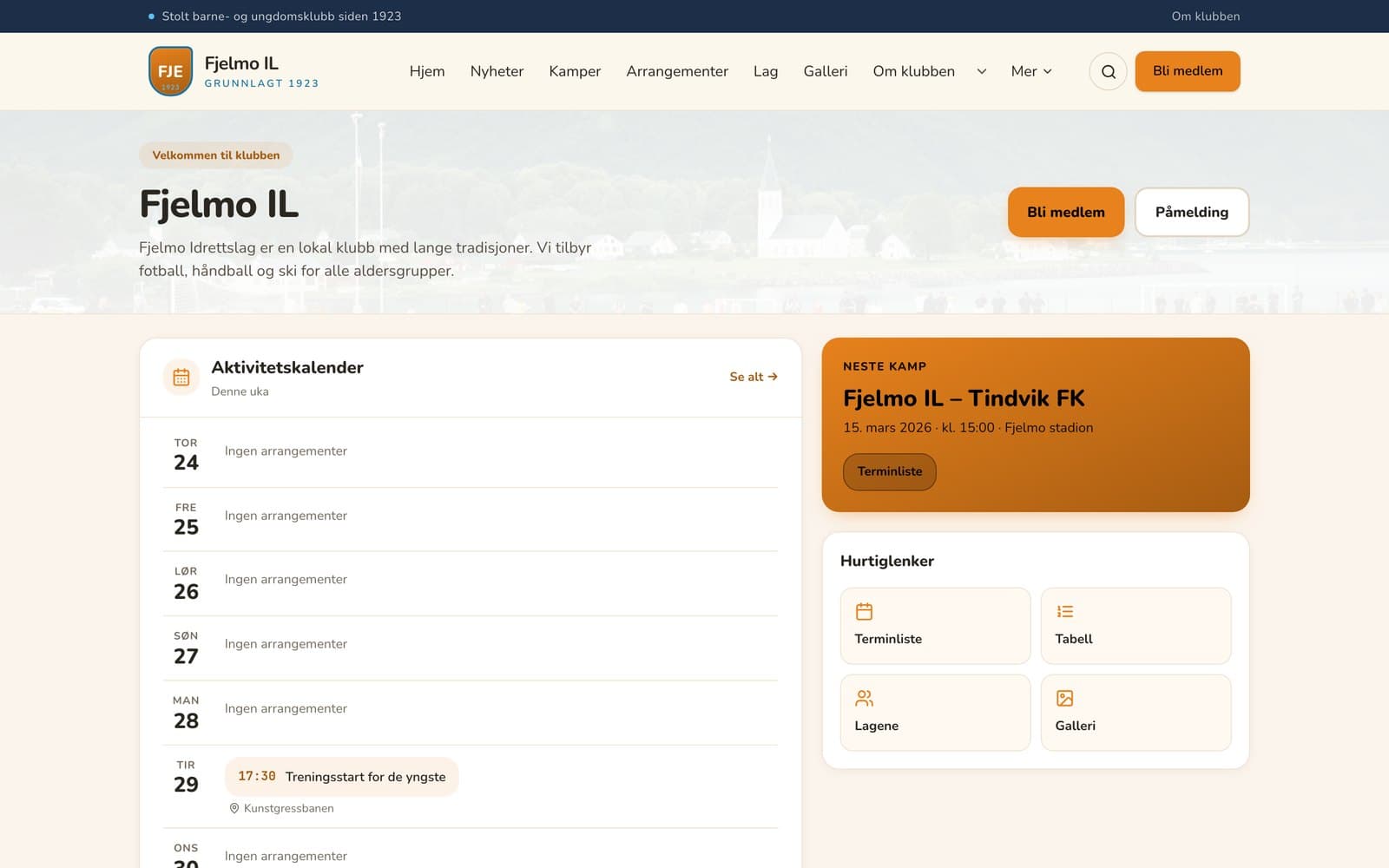This screenshot has height=868, width=1389.
Task: Open Se alt link in Aktivitetskalender
Action: click(x=754, y=377)
